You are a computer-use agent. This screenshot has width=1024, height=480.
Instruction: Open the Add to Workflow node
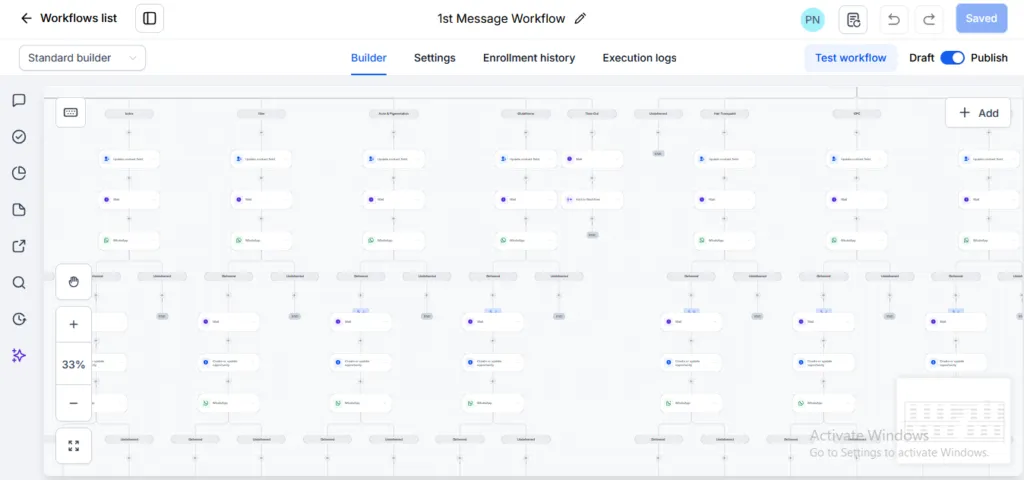coord(592,199)
